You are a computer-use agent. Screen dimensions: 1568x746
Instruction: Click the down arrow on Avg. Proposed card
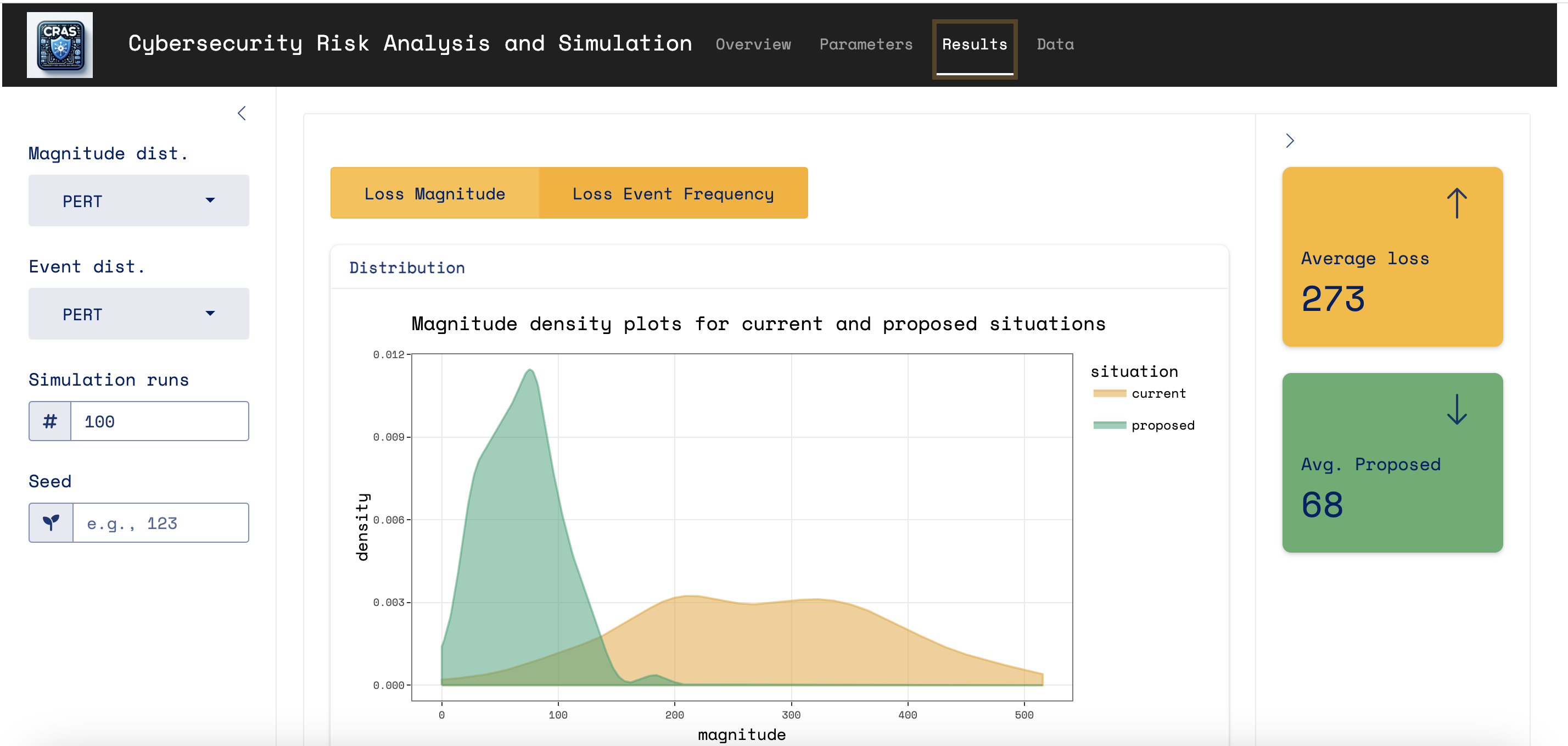tap(1457, 409)
